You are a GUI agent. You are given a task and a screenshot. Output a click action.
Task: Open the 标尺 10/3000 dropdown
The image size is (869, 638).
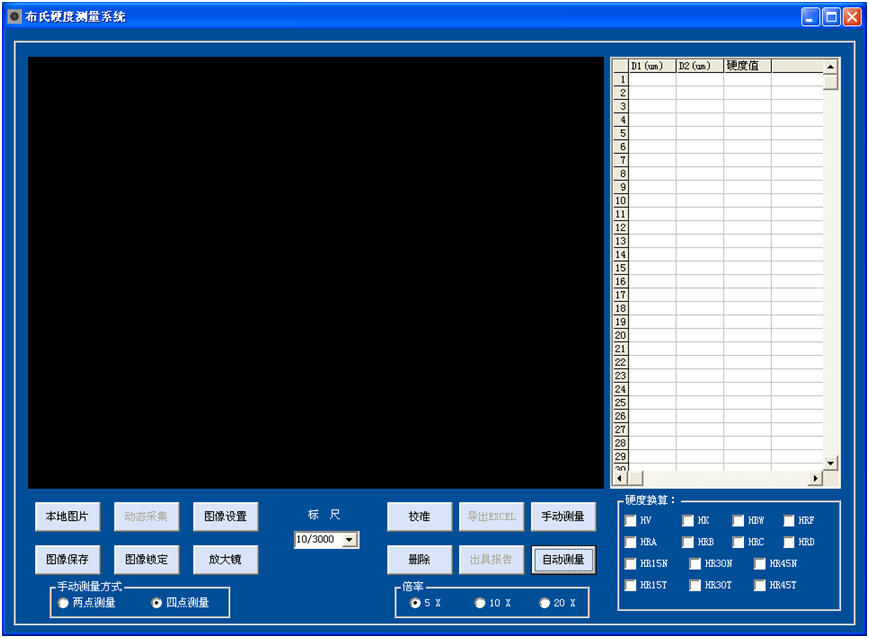tap(349, 540)
